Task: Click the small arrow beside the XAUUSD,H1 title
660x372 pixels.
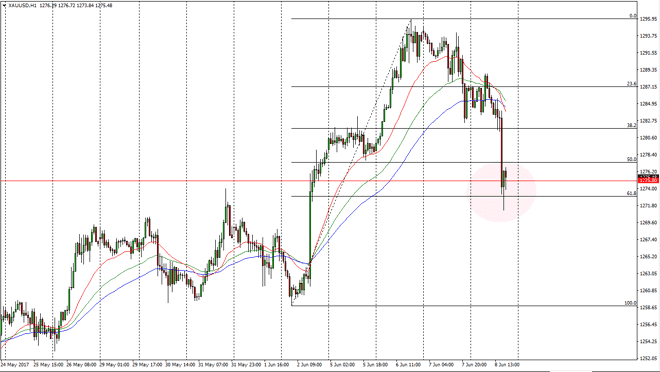Action: tap(4, 5)
